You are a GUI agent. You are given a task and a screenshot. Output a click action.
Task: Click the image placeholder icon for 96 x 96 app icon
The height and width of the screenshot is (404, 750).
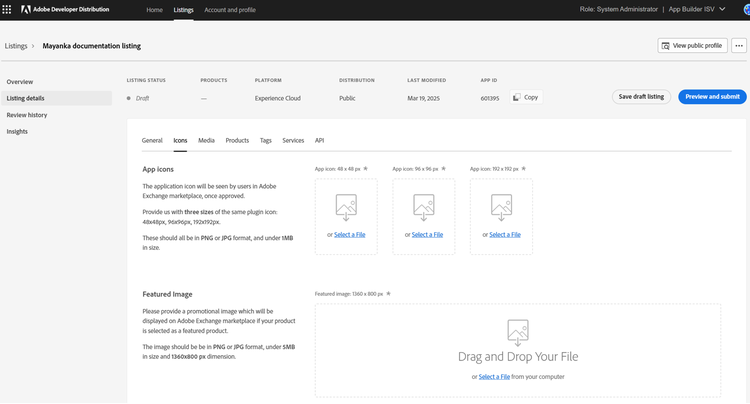(424, 207)
